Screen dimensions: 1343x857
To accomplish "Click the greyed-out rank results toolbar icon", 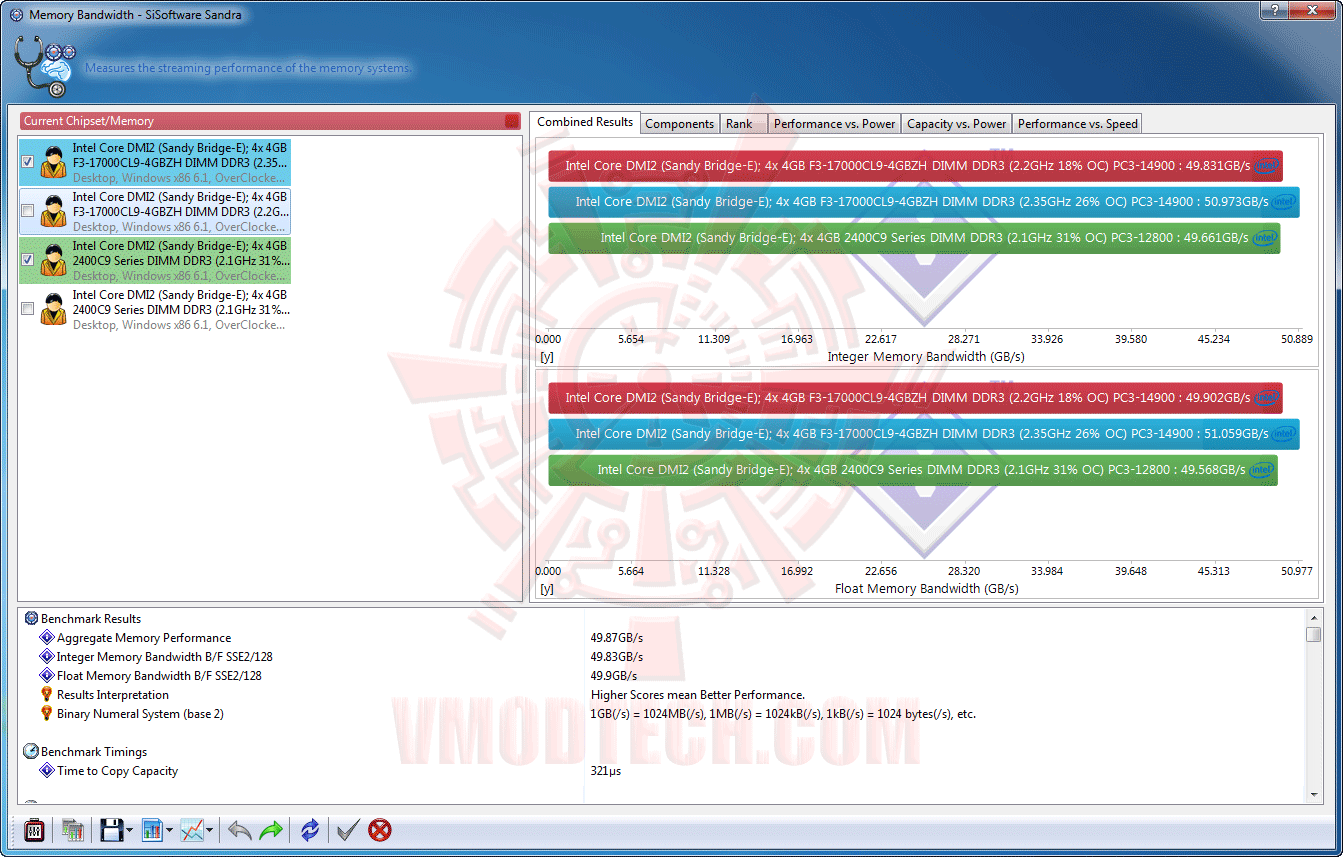I will (72, 830).
